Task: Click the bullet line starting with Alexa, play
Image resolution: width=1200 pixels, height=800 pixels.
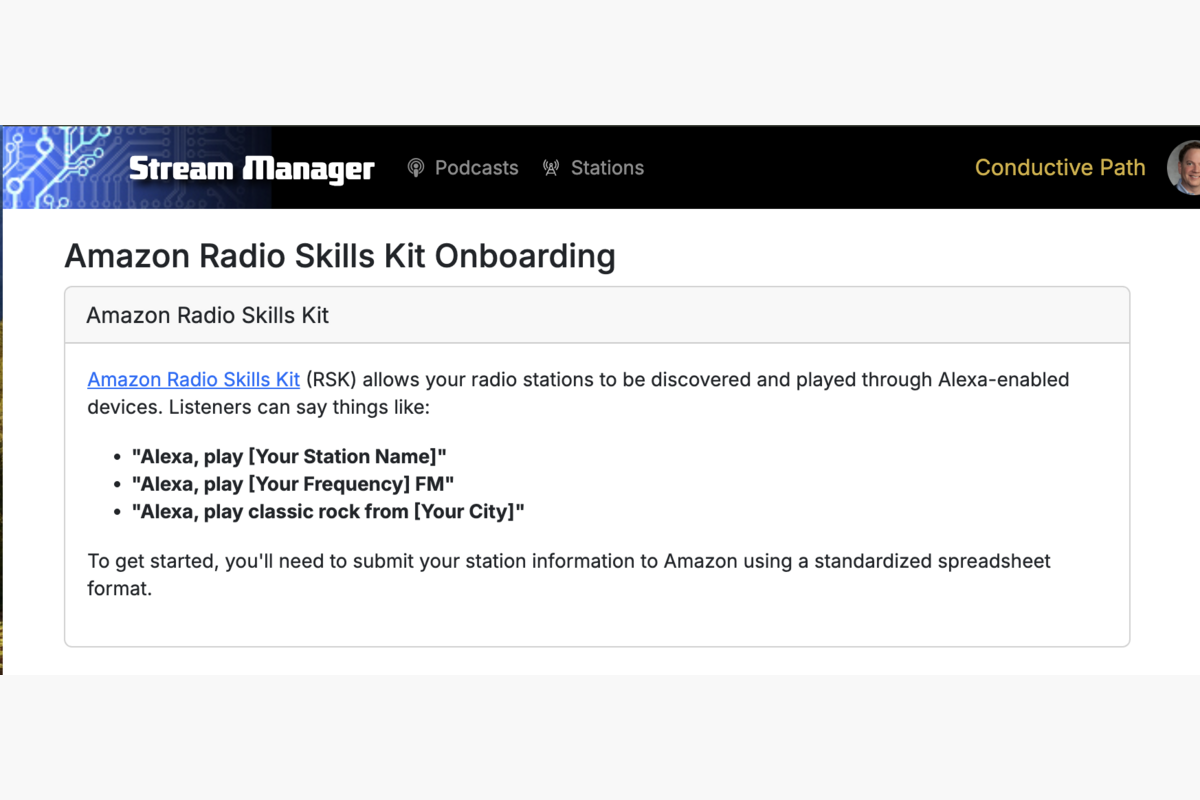Action: click(x=289, y=456)
